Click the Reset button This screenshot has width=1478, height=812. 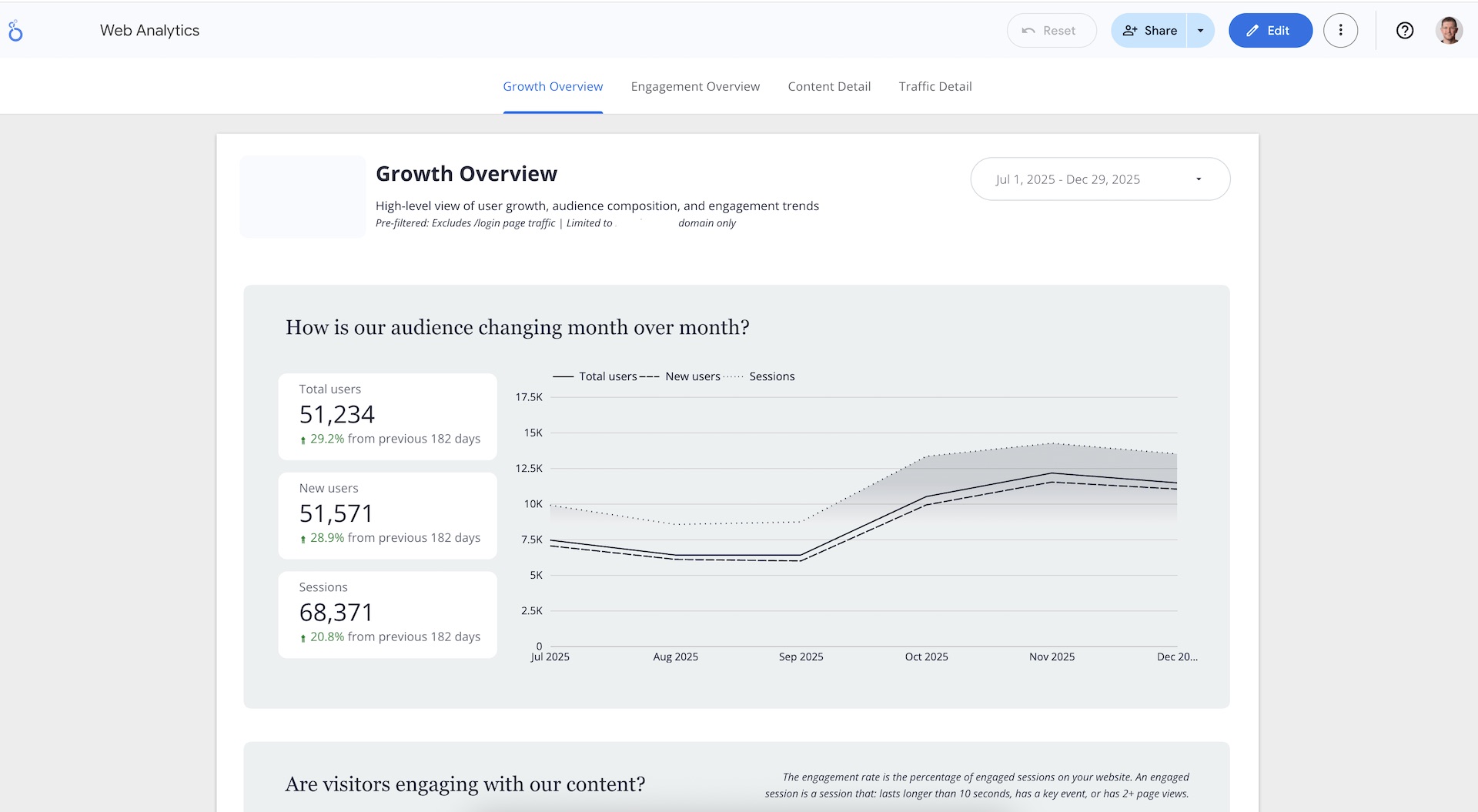[x=1052, y=31]
